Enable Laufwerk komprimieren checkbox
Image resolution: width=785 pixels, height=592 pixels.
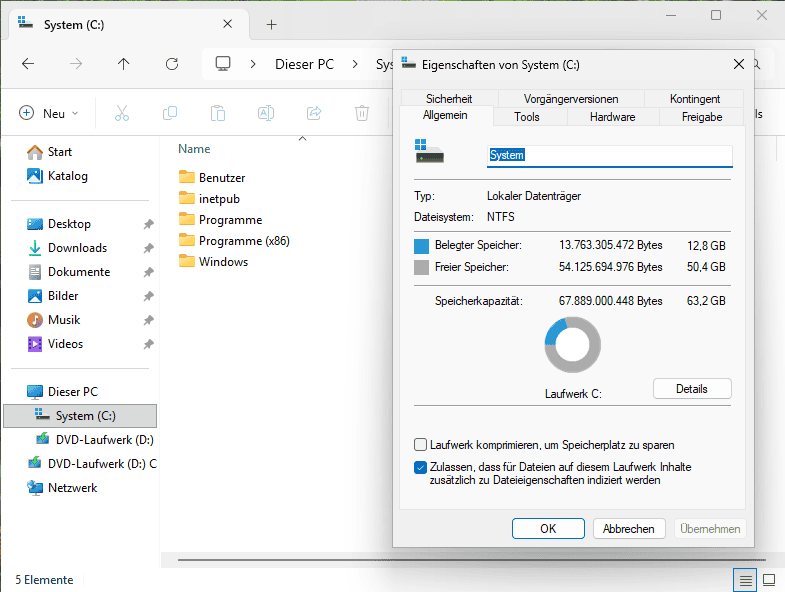pos(420,445)
